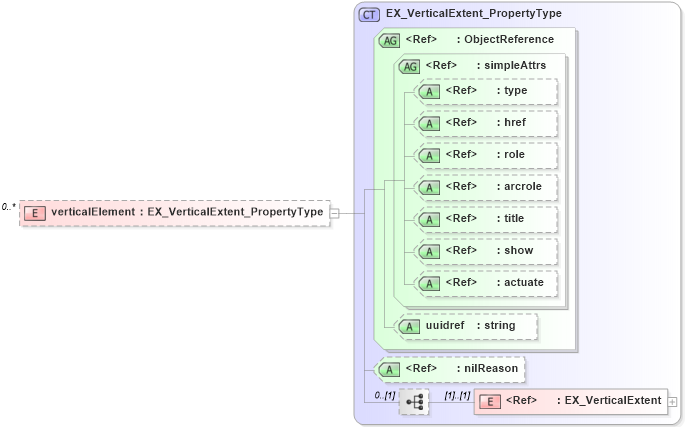
Task: Click the AG icon for ObjectReference
Action: (389, 41)
